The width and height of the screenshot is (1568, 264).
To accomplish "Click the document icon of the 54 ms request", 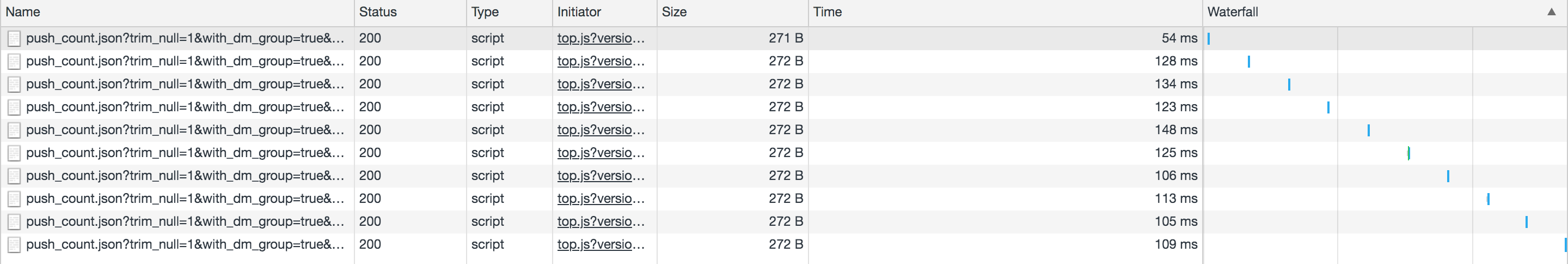I will [x=14, y=38].
